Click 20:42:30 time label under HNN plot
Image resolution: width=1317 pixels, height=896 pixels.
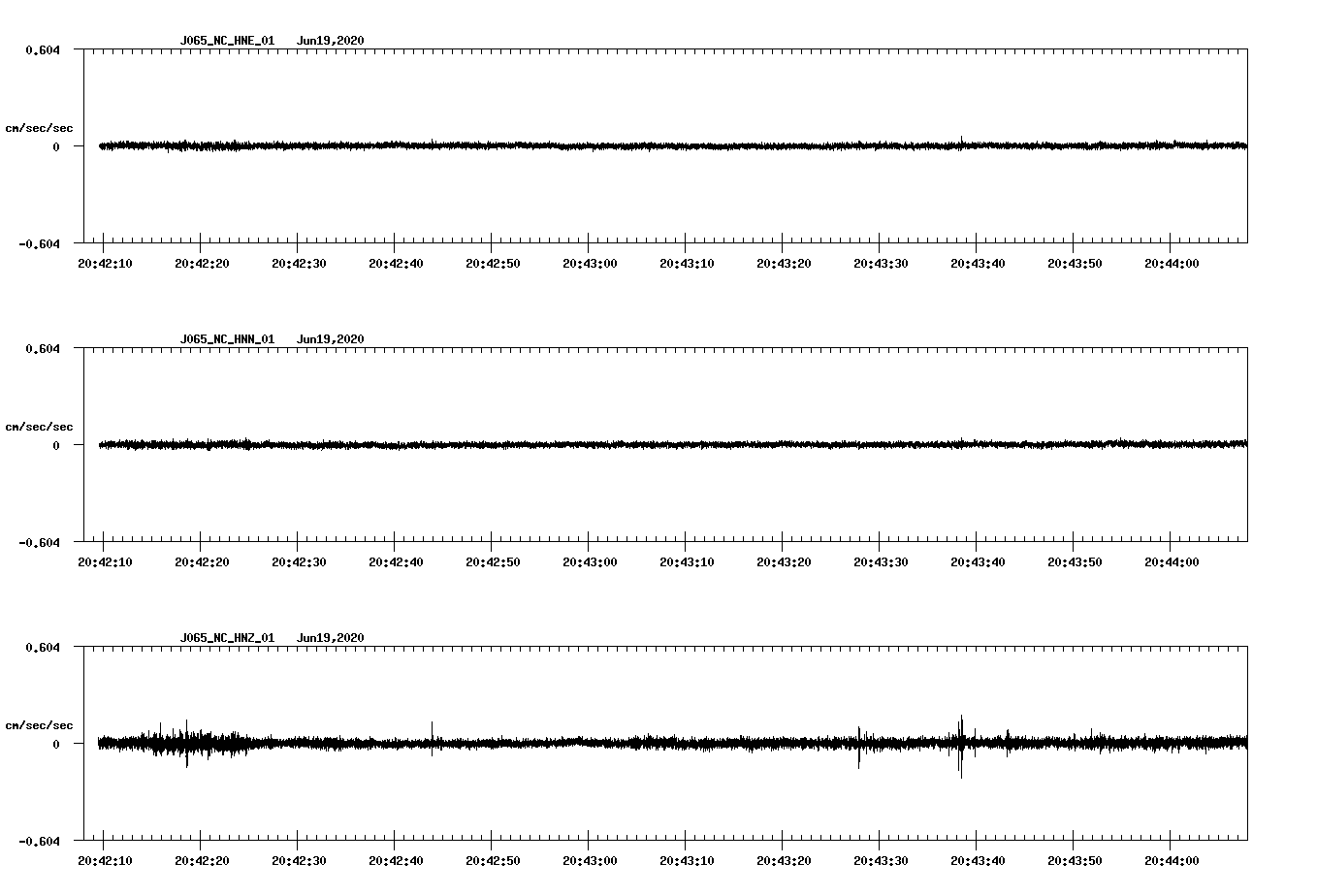pyautogui.click(x=299, y=562)
